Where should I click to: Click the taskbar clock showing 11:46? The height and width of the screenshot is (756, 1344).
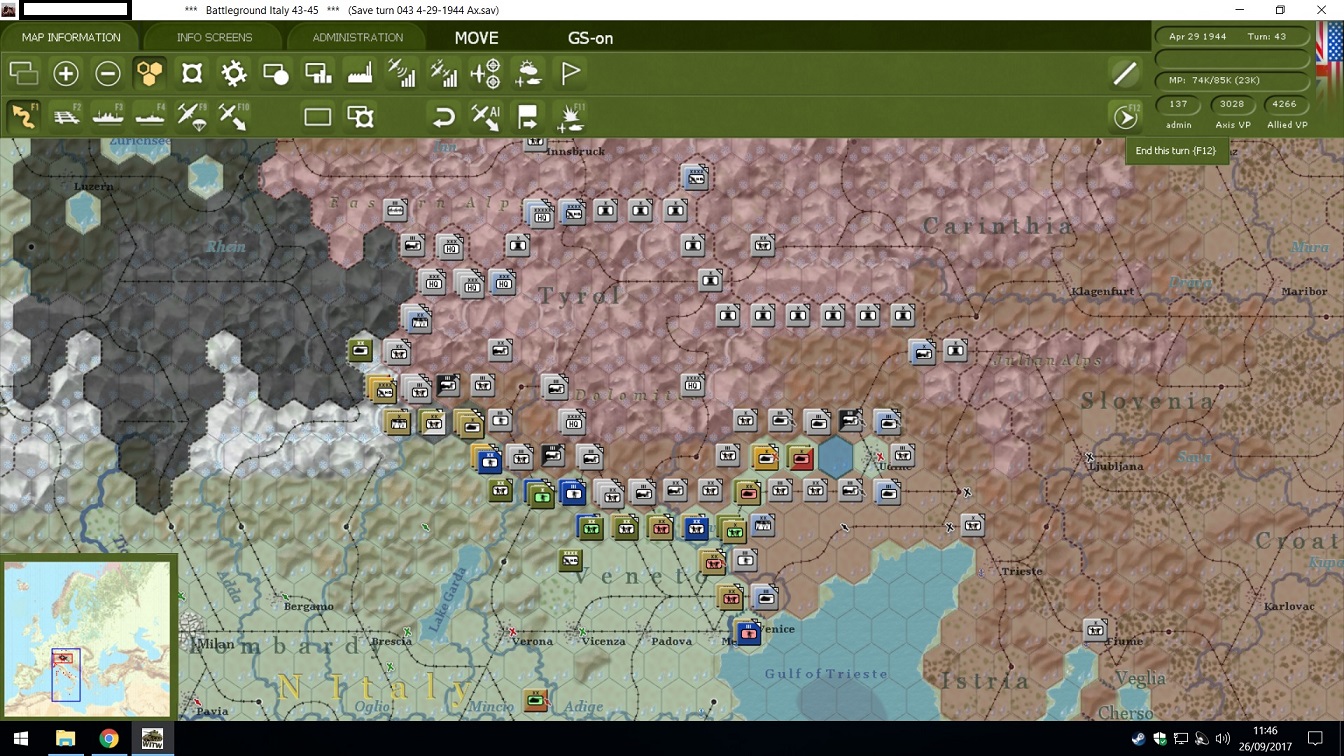[x=1264, y=739]
